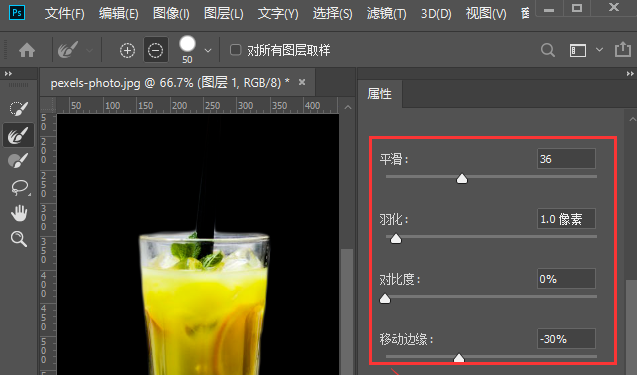Open the 文件(F) menu
The width and height of the screenshot is (637, 375).
coord(65,14)
